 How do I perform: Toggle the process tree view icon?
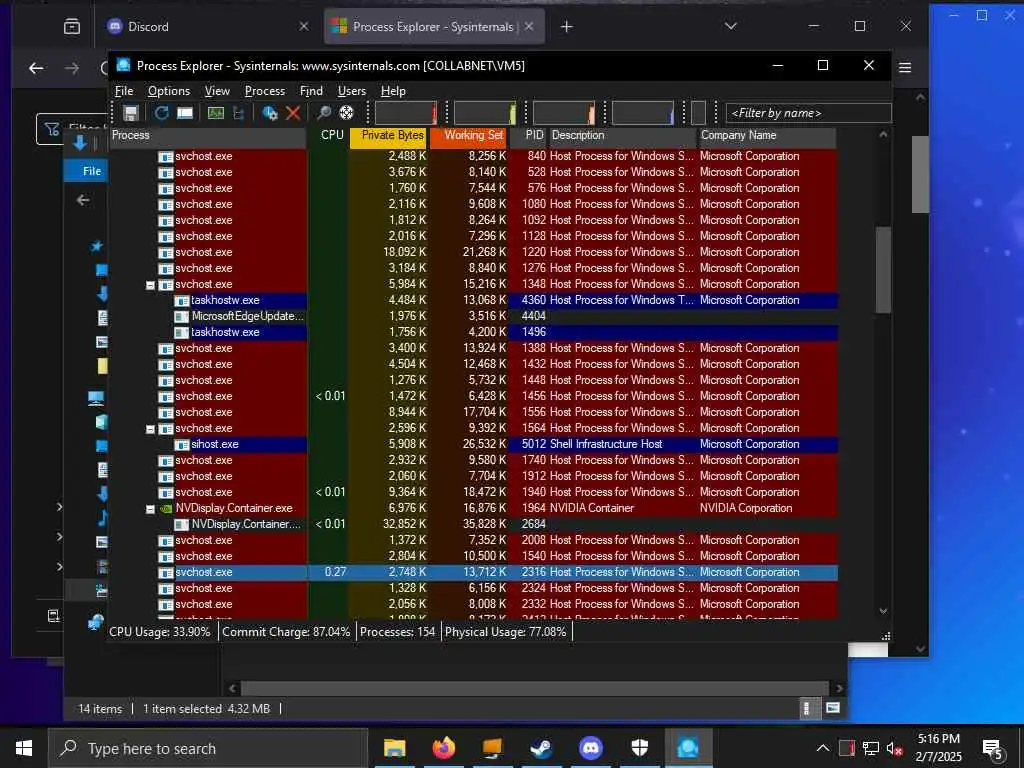coord(238,113)
